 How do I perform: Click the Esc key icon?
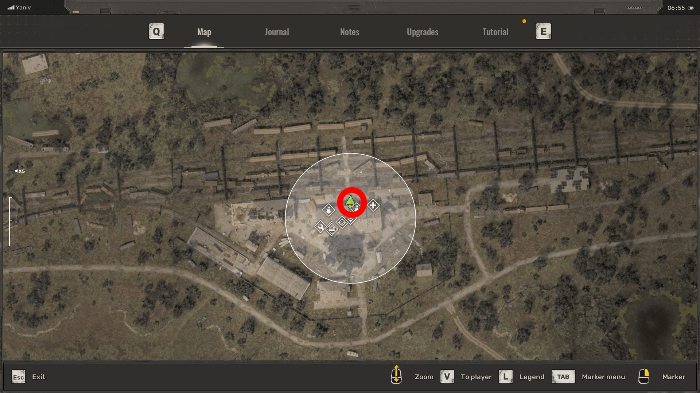pos(18,377)
